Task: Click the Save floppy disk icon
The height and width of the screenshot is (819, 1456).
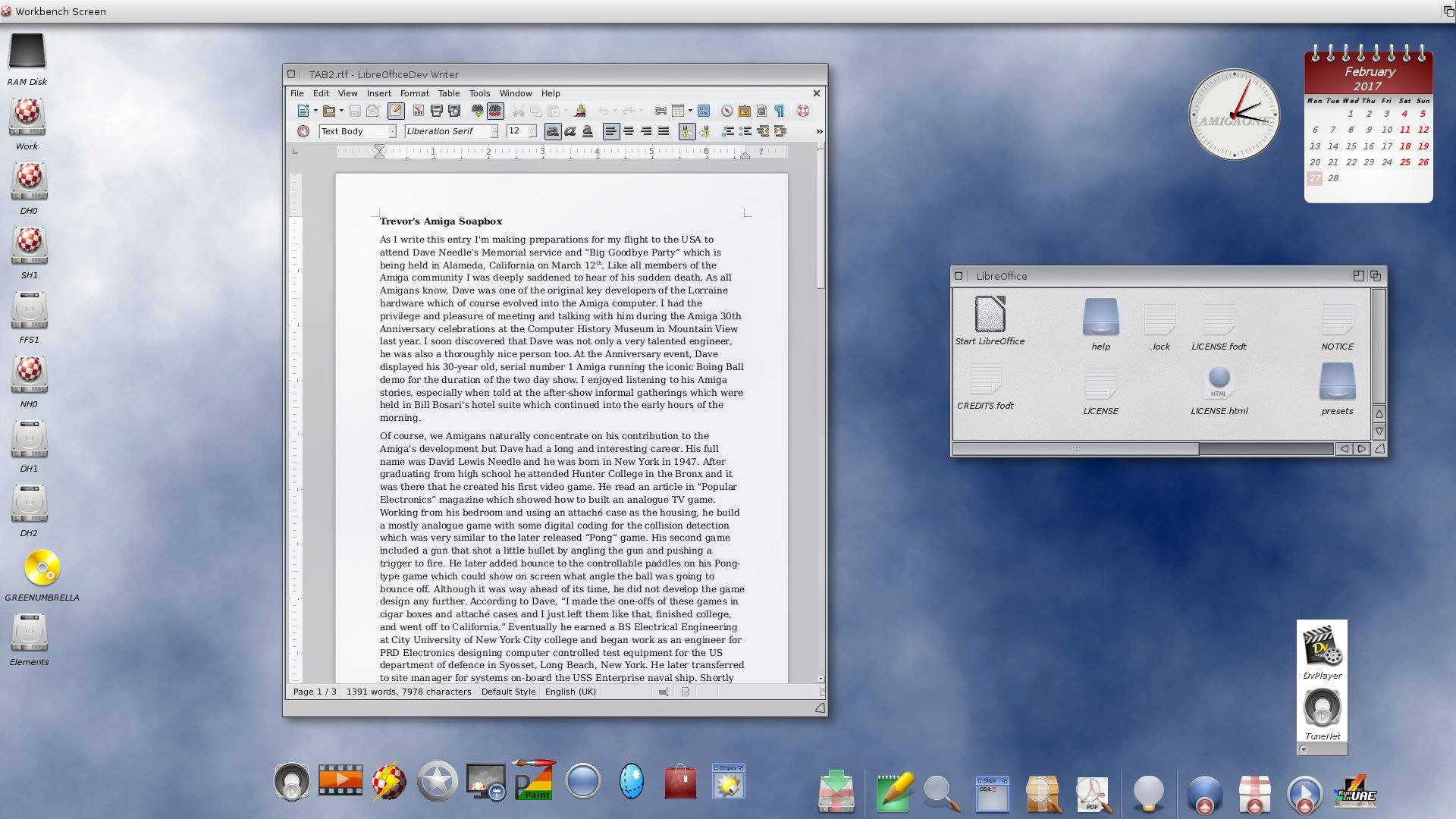Action: click(x=354, y=111)
